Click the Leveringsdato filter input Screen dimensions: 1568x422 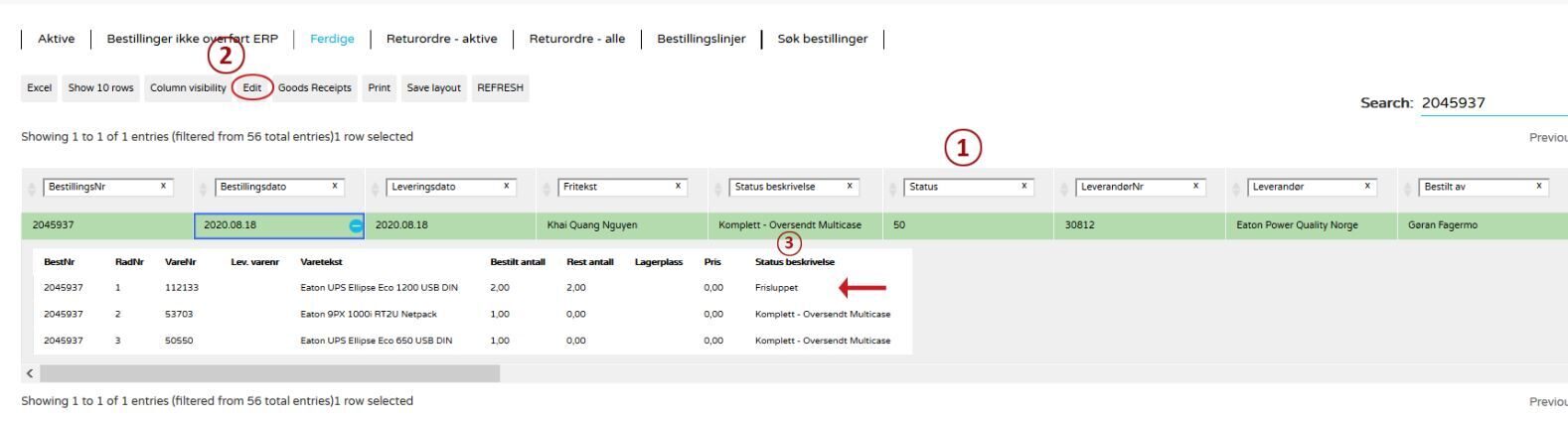click(x=451, y=187)
